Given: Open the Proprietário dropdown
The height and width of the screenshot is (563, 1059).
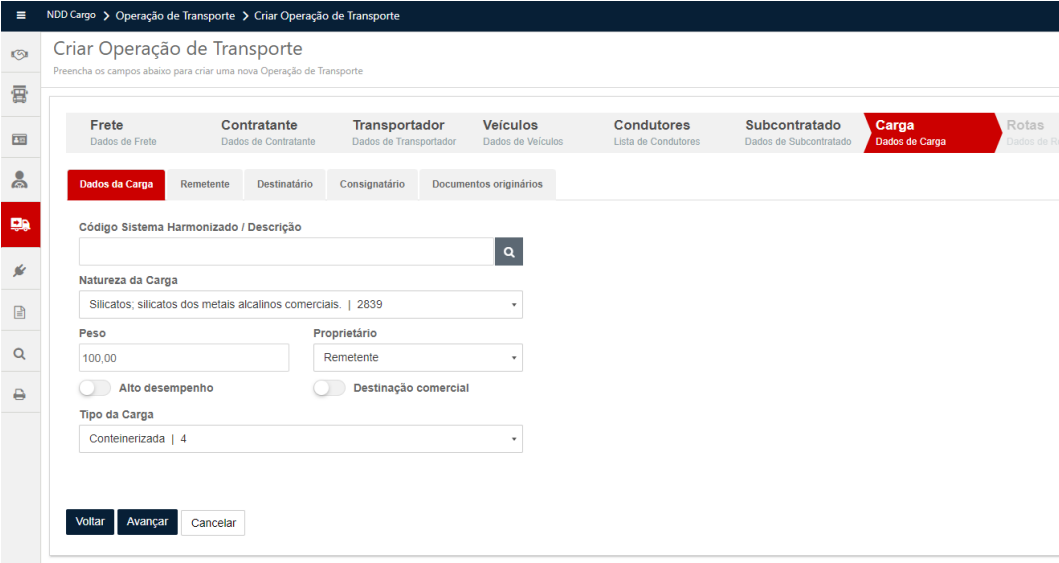Looking at the screenshot, I should [x=417, y=358].
